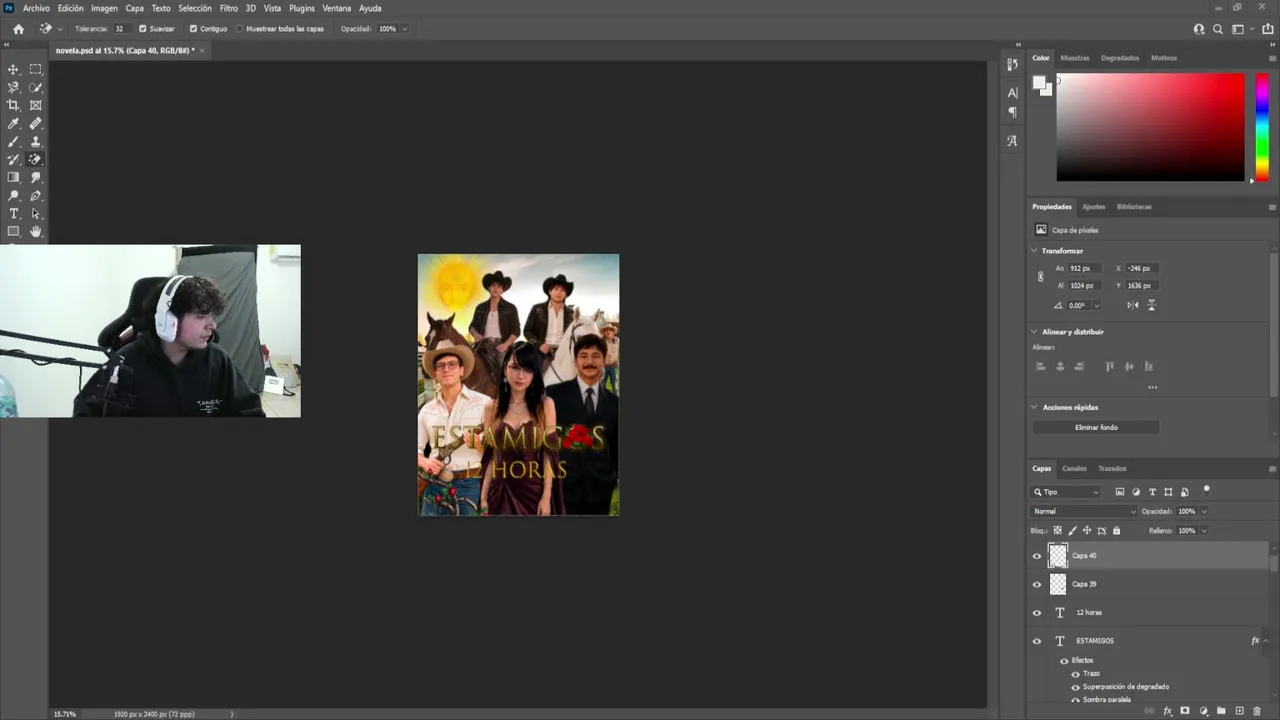Select the Path Selection arrow tool
Image resolution: width=1280 pixels, height=720 pixels.
(36, 213)
